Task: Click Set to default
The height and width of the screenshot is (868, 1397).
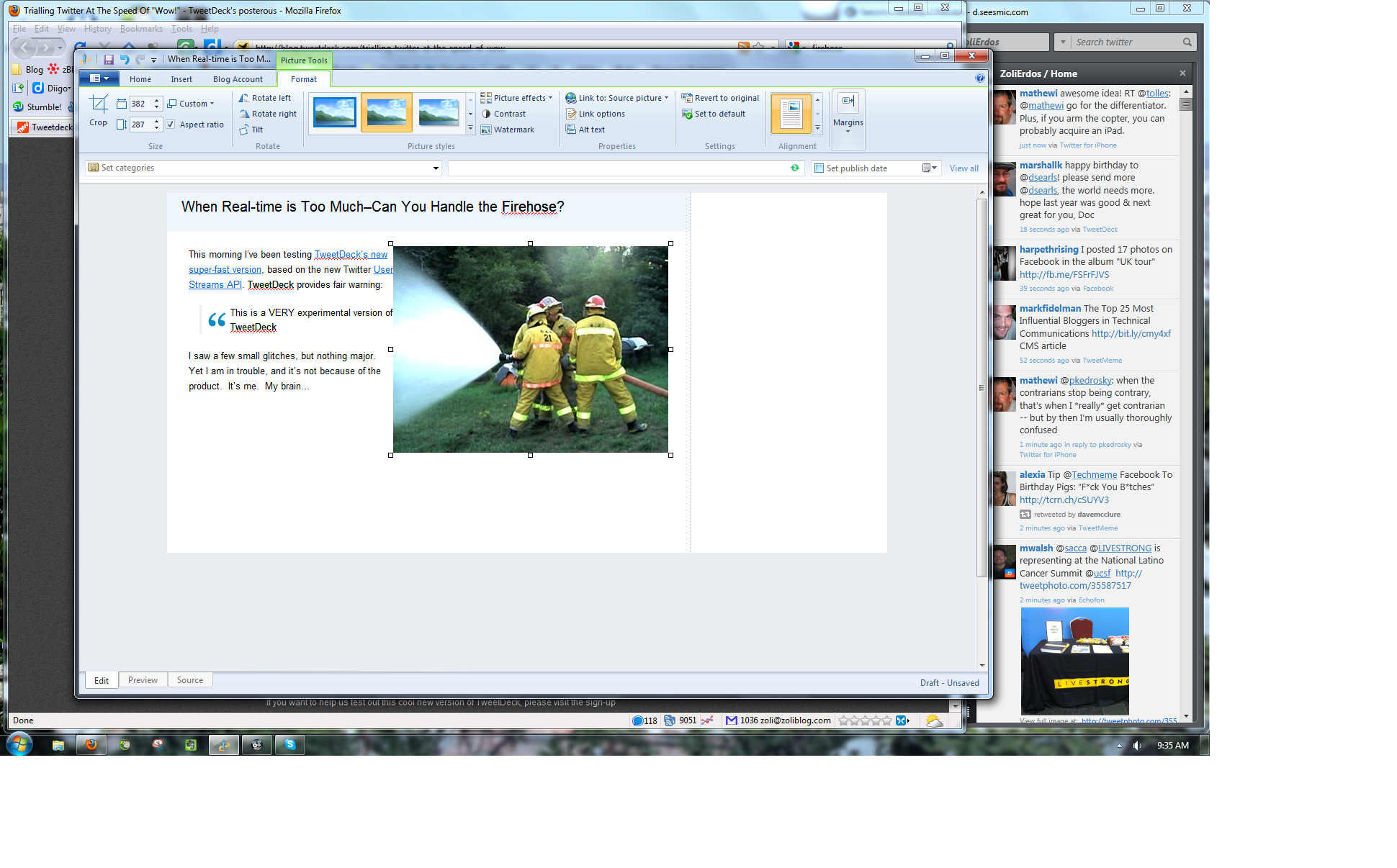Action: [714, 114]
